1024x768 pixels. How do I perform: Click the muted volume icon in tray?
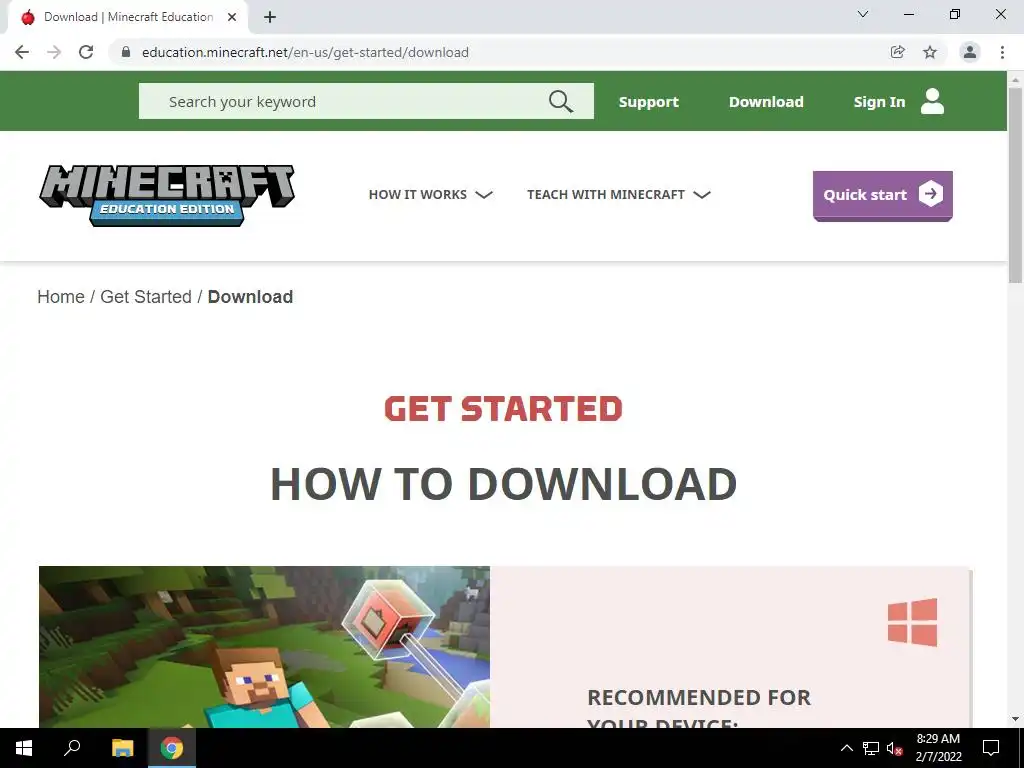tap(895, 748)
